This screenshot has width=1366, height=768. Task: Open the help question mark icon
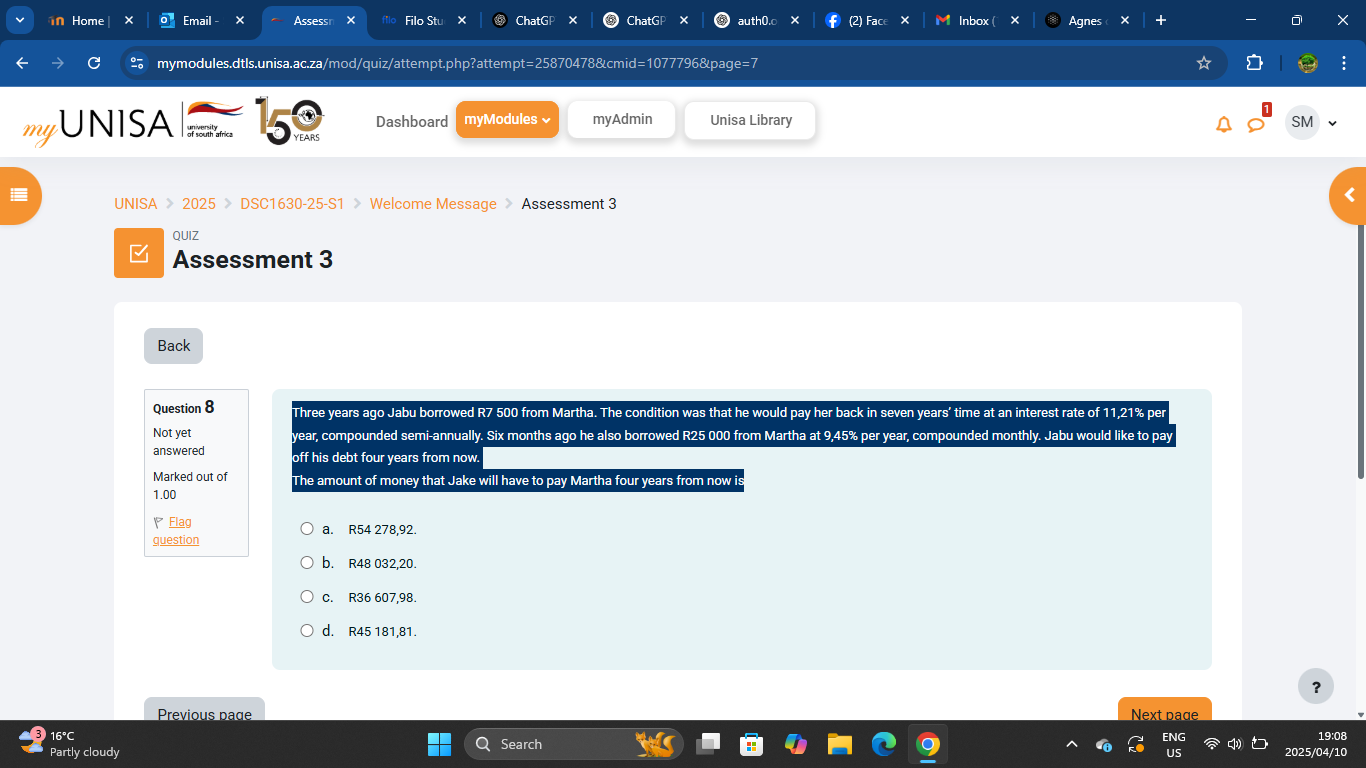[1315, 686]
